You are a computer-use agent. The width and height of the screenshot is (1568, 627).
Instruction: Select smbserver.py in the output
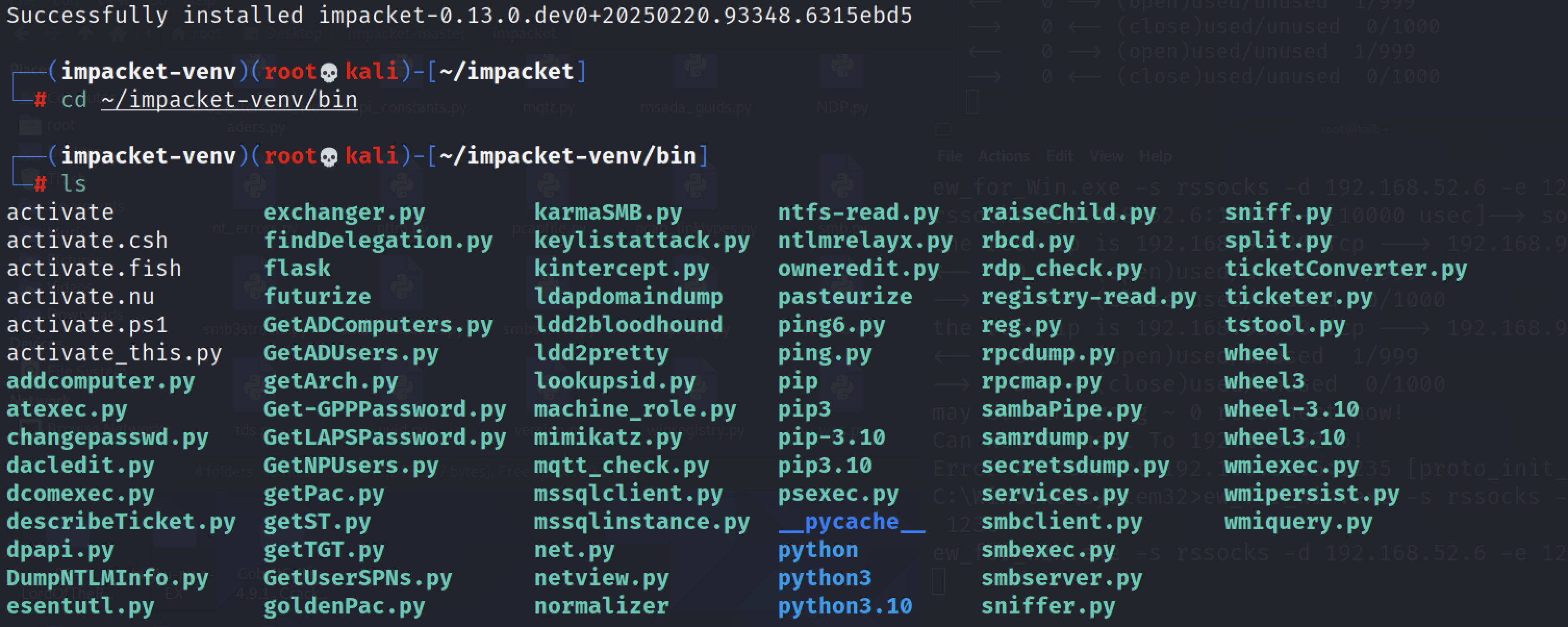pyautogui.click(x=1061, y=578)
